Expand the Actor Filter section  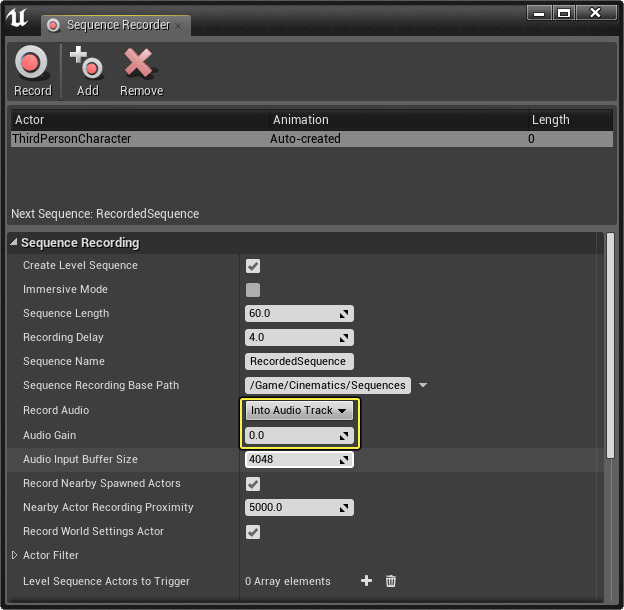(15, 556)
